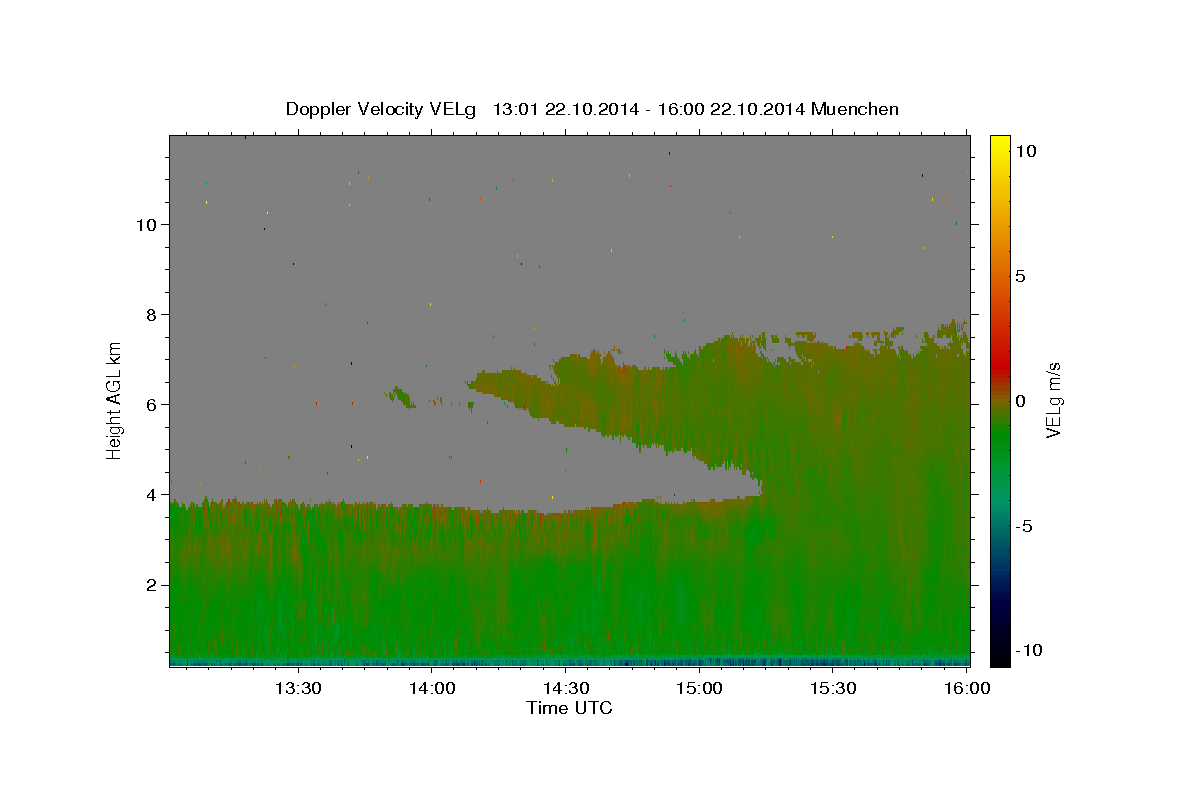Click the colorbar tick label 0
The height and width of the screenshot is (800, 1200).
[1021, 401]
